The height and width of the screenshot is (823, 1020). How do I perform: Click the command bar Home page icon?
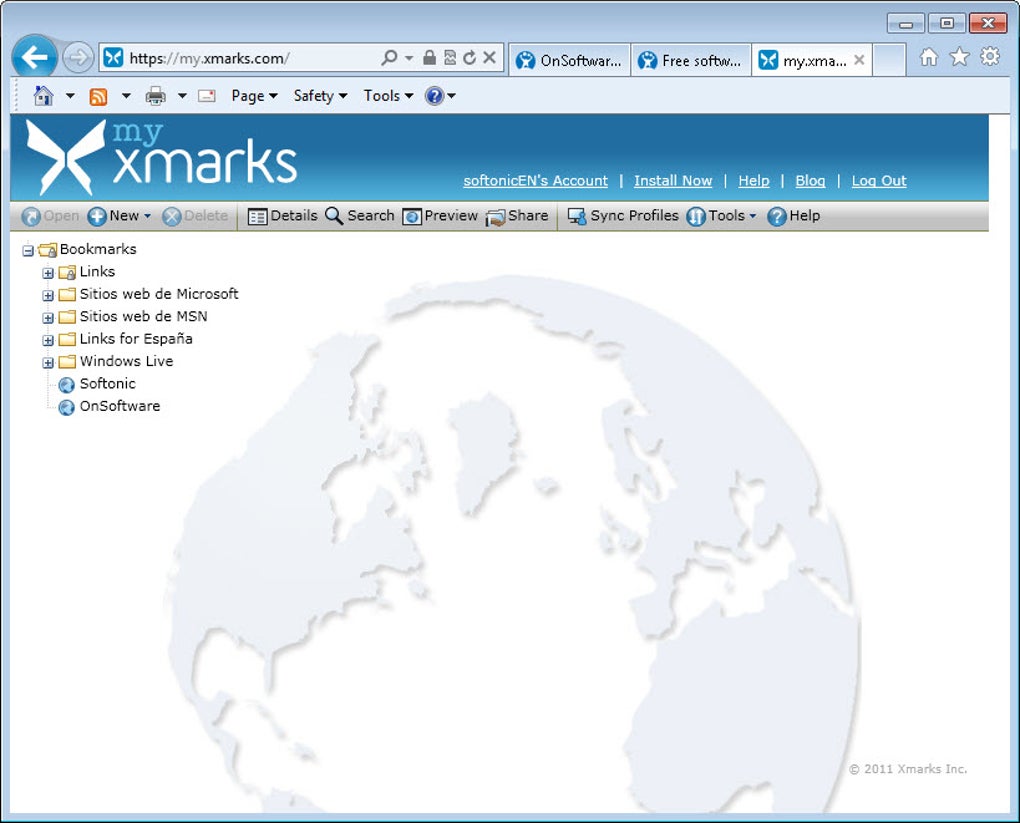[43, 96]
